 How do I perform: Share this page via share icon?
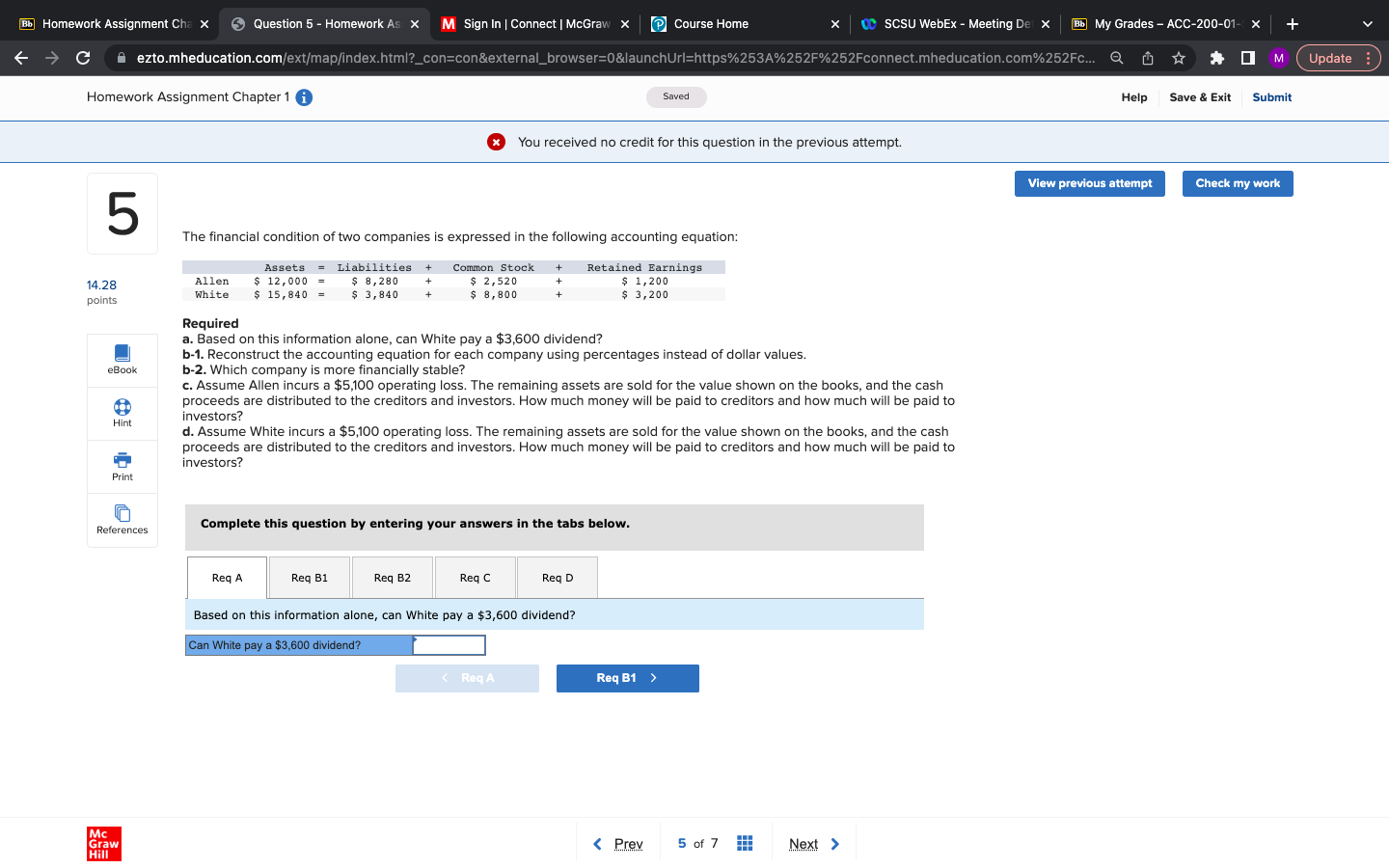1148,58
